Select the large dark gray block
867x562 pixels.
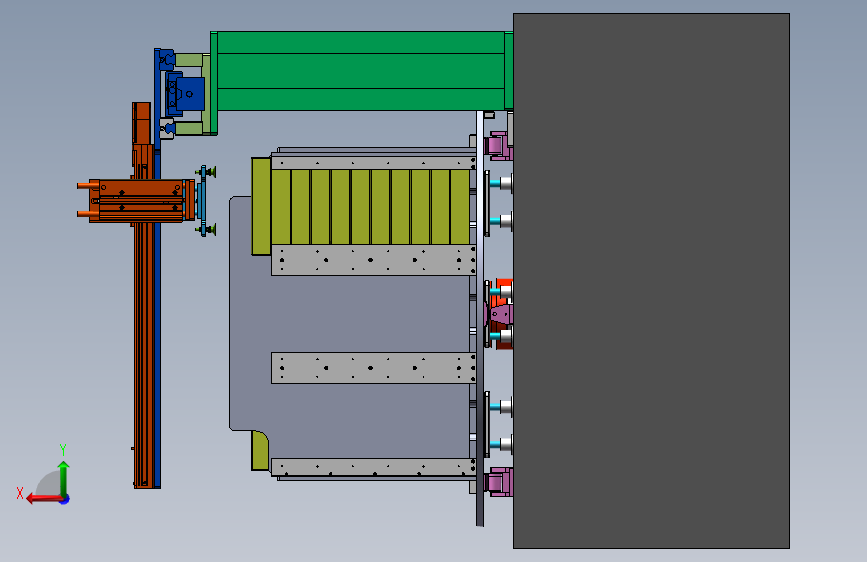[x=651, y=281]
